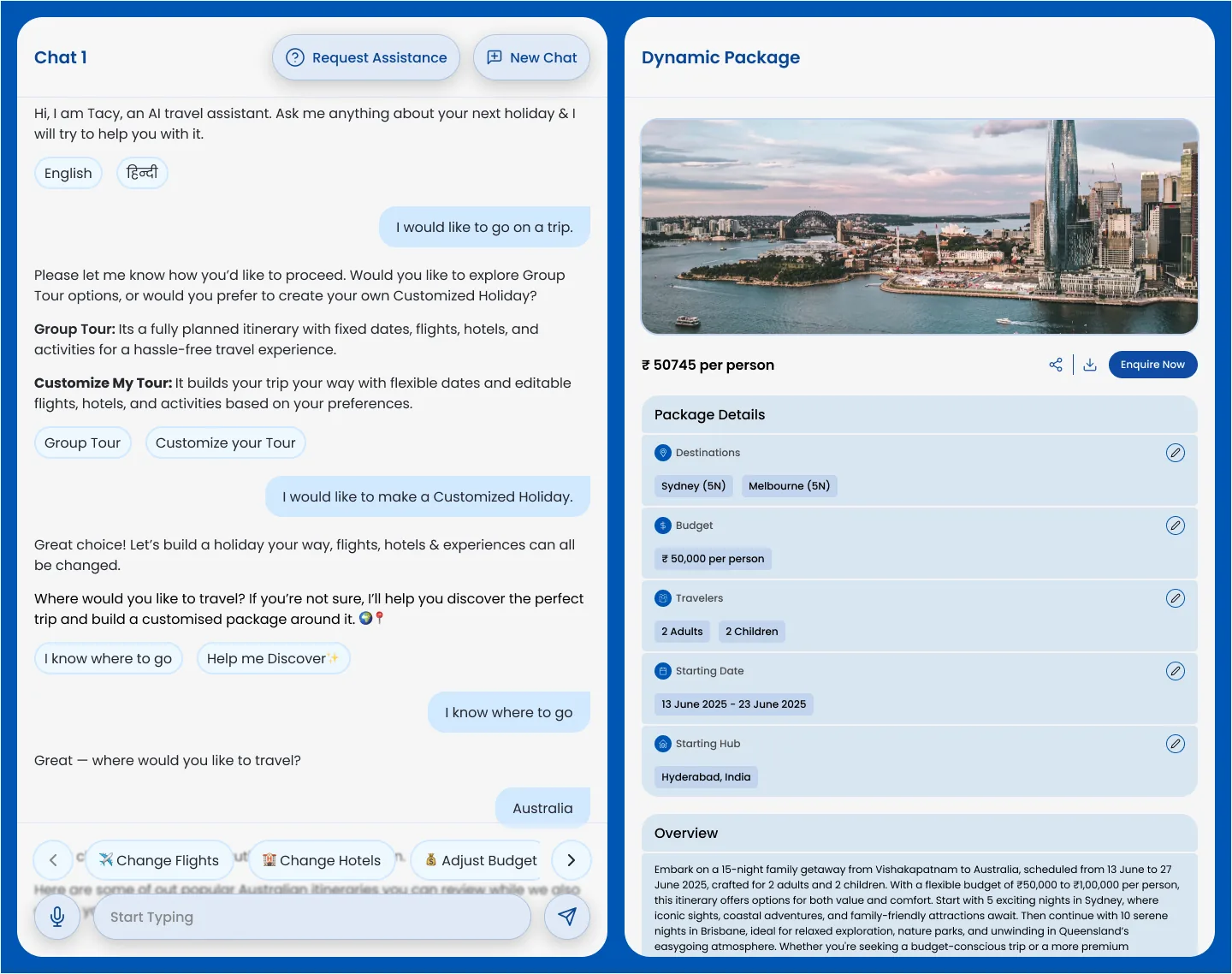
Task: Click the Hyderabad, India hub tag
Action: pyautogui.click(x=706, y=777)
